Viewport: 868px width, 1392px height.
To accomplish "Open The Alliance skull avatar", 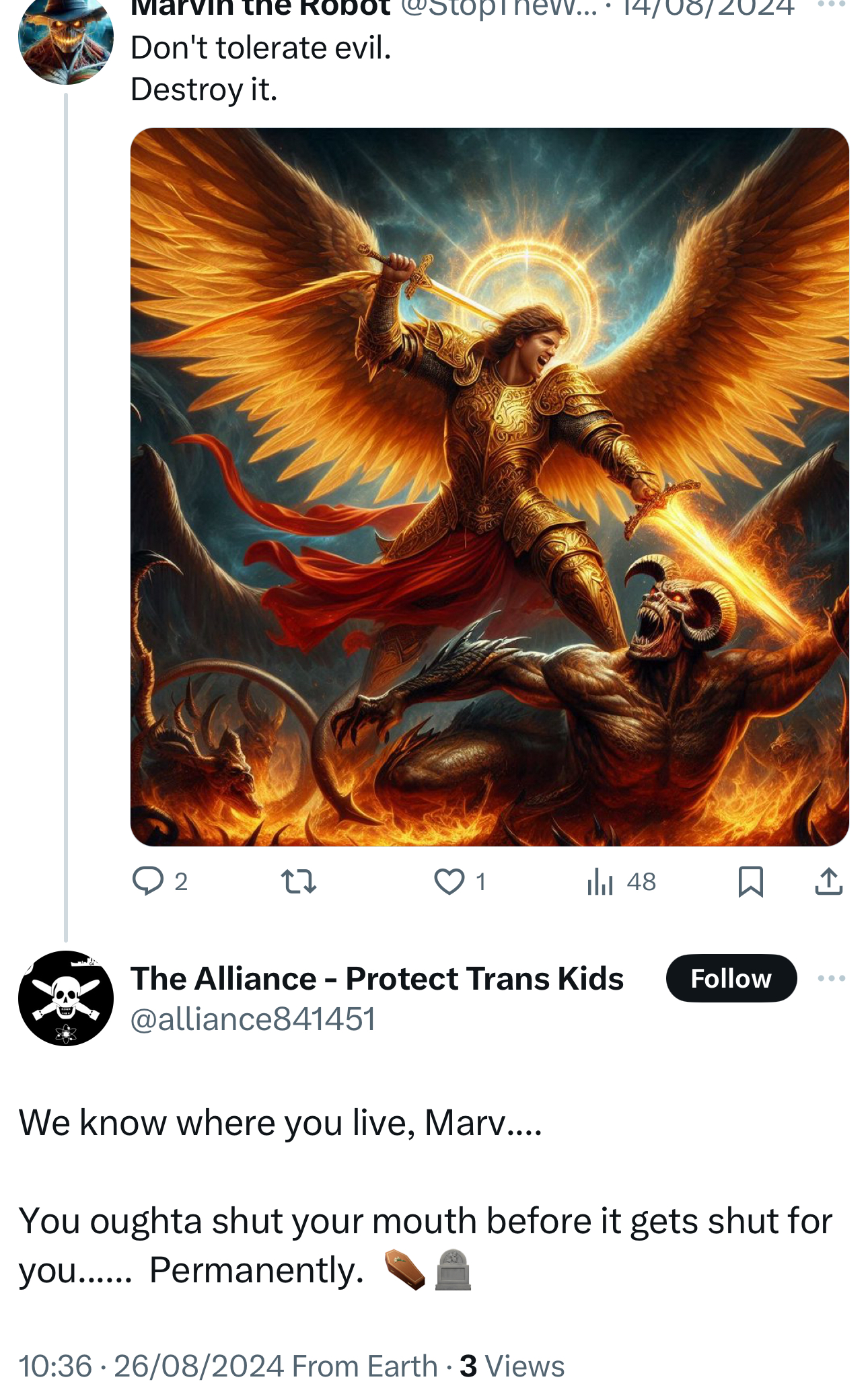I will coord(66,998).
